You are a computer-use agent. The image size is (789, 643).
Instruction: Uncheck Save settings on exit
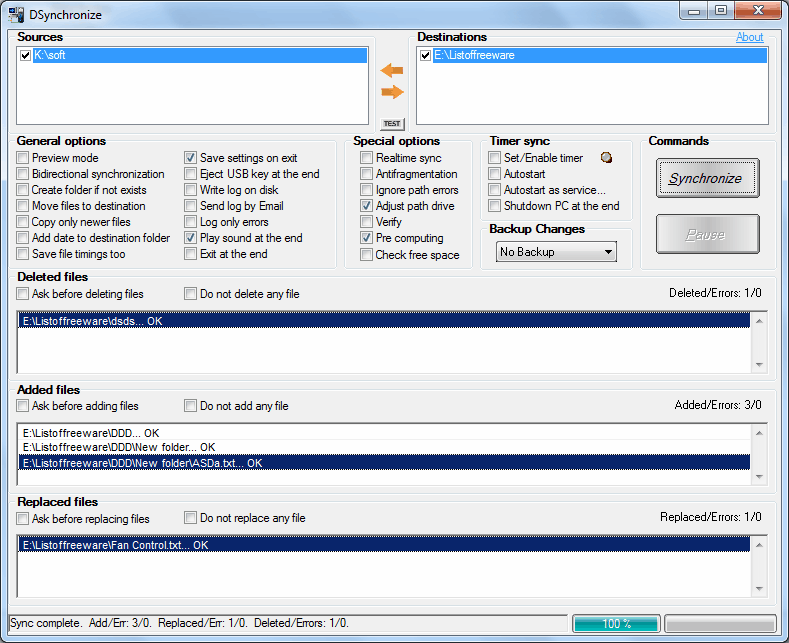(190, 158)
